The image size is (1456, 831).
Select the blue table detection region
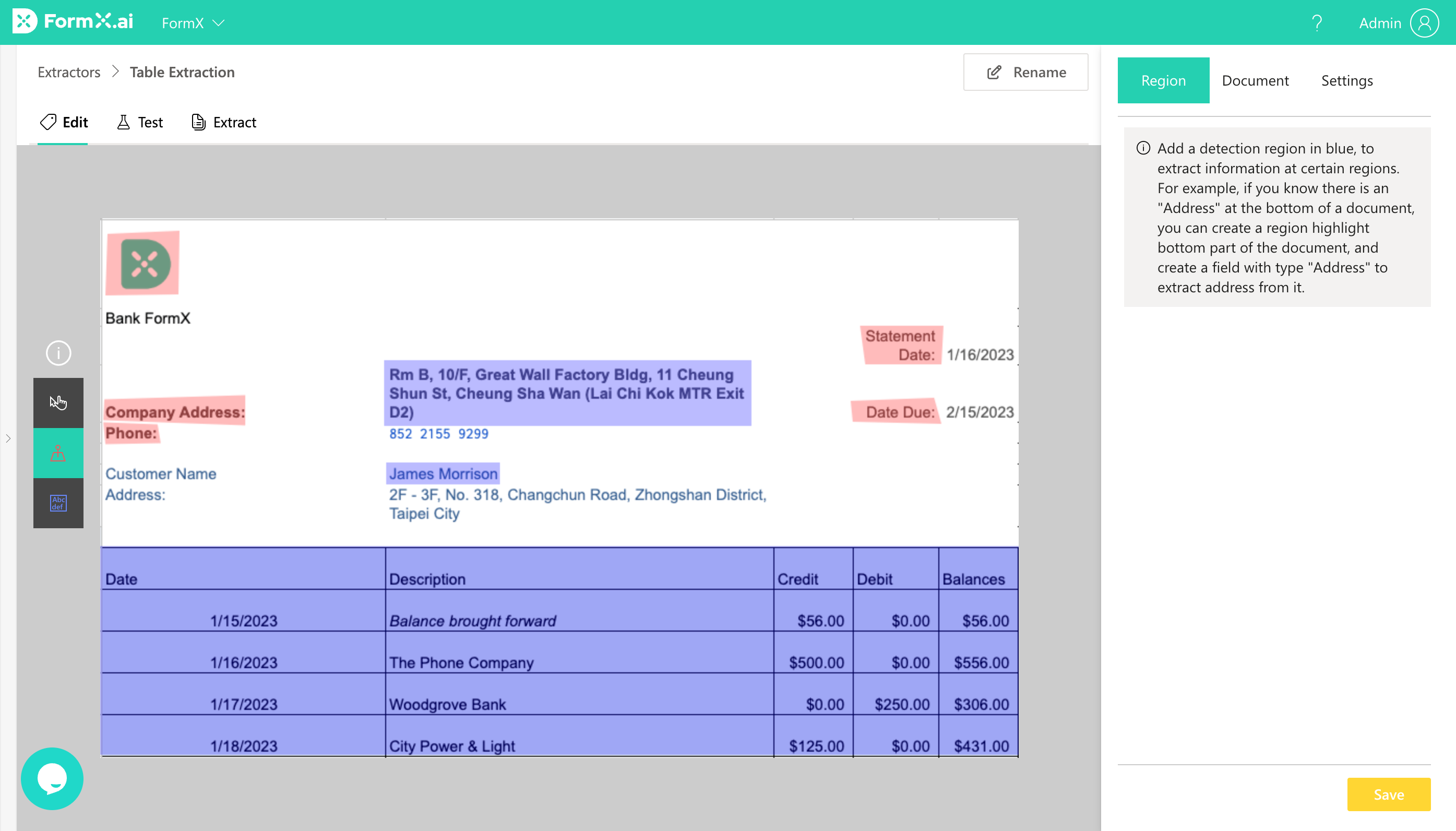559,656
